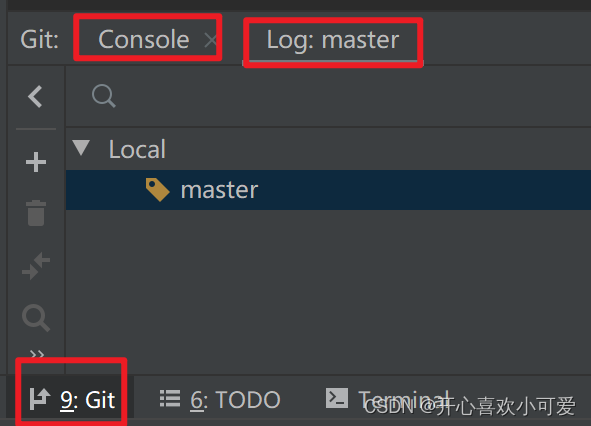Click the search icon in branch filter
Viewport: 591px width, 426px height.
point(104,96)
